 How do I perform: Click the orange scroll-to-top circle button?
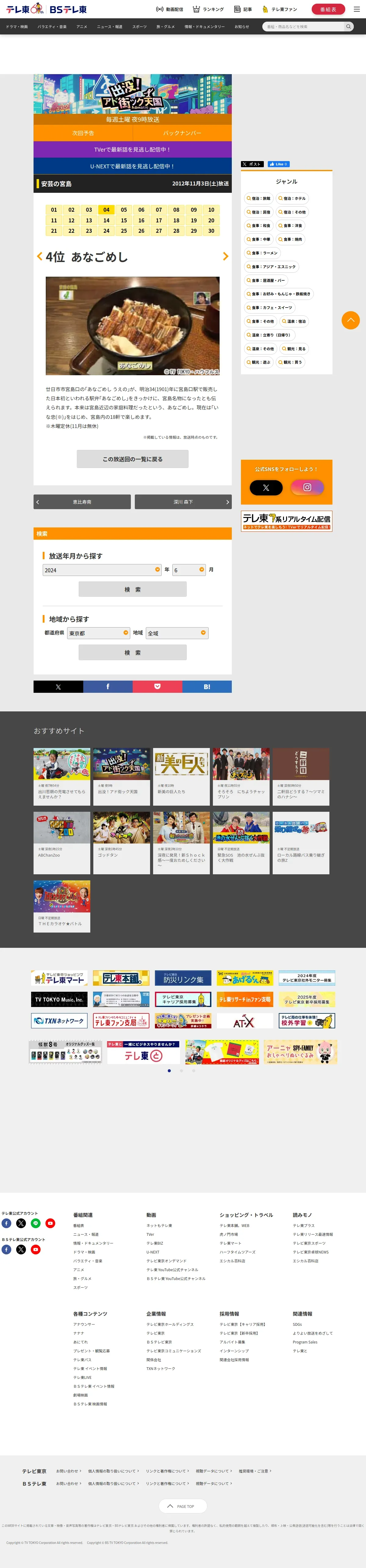click(x=350, y=320)
